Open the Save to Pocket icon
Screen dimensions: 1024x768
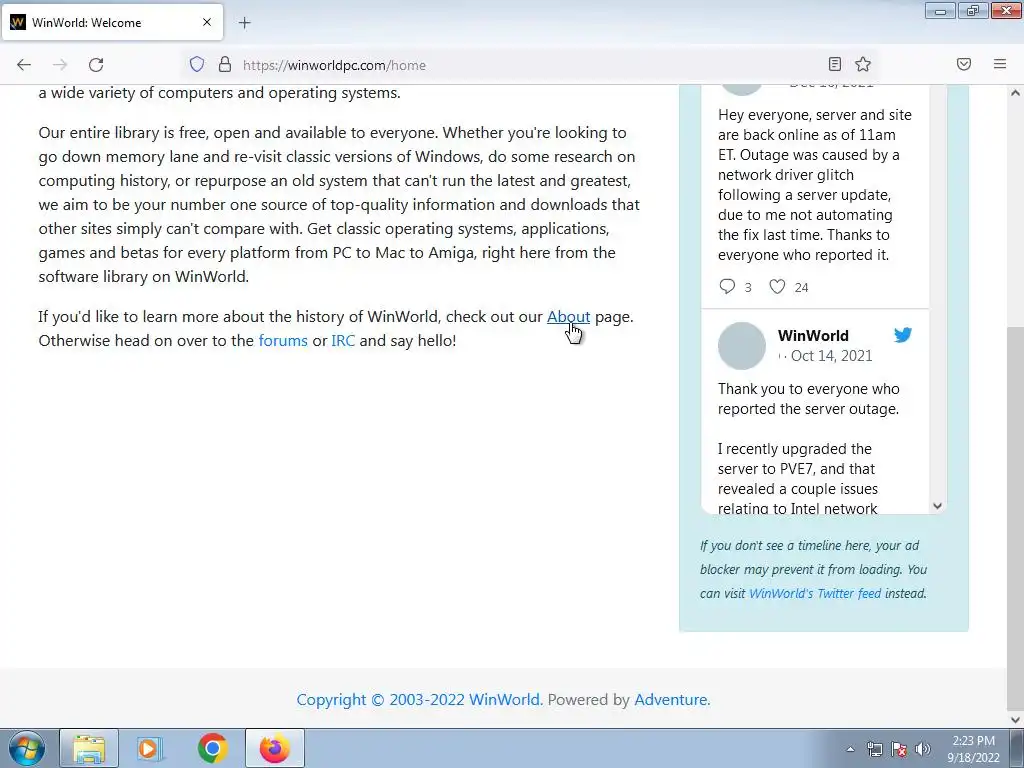click(x=964, y=64)
